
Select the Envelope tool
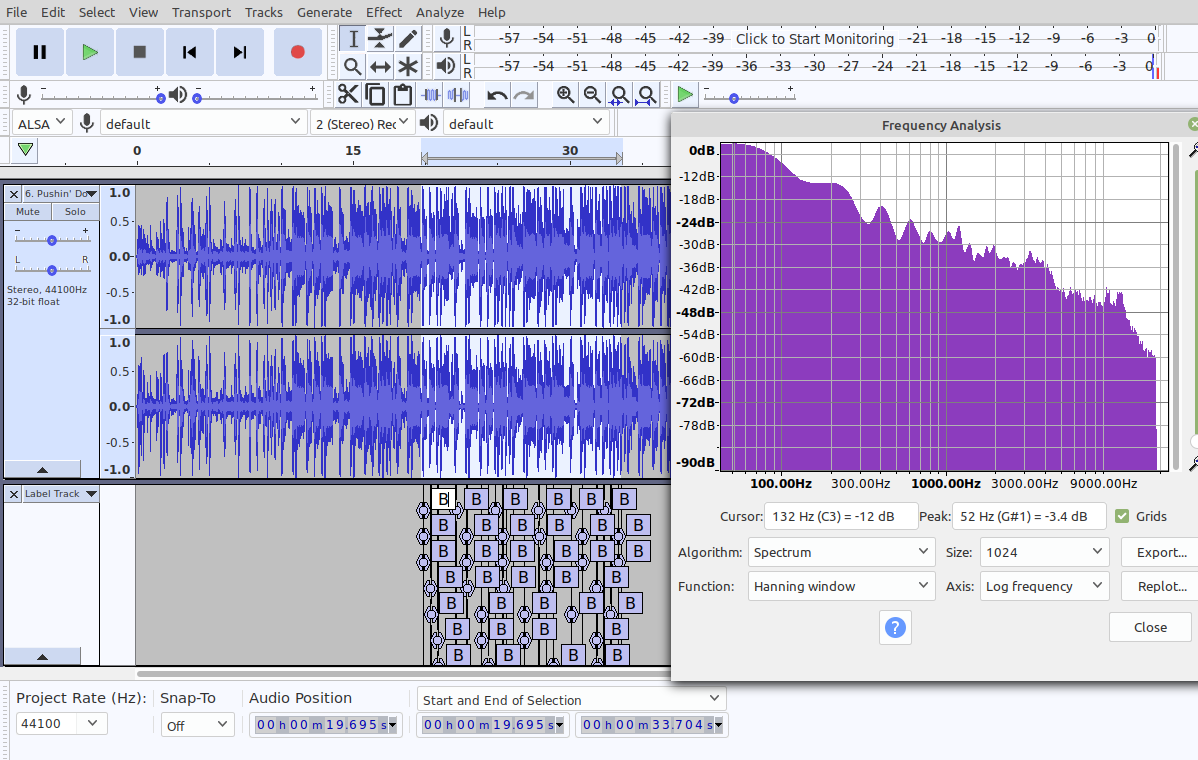pyautogui.click(x=380, y=38)
